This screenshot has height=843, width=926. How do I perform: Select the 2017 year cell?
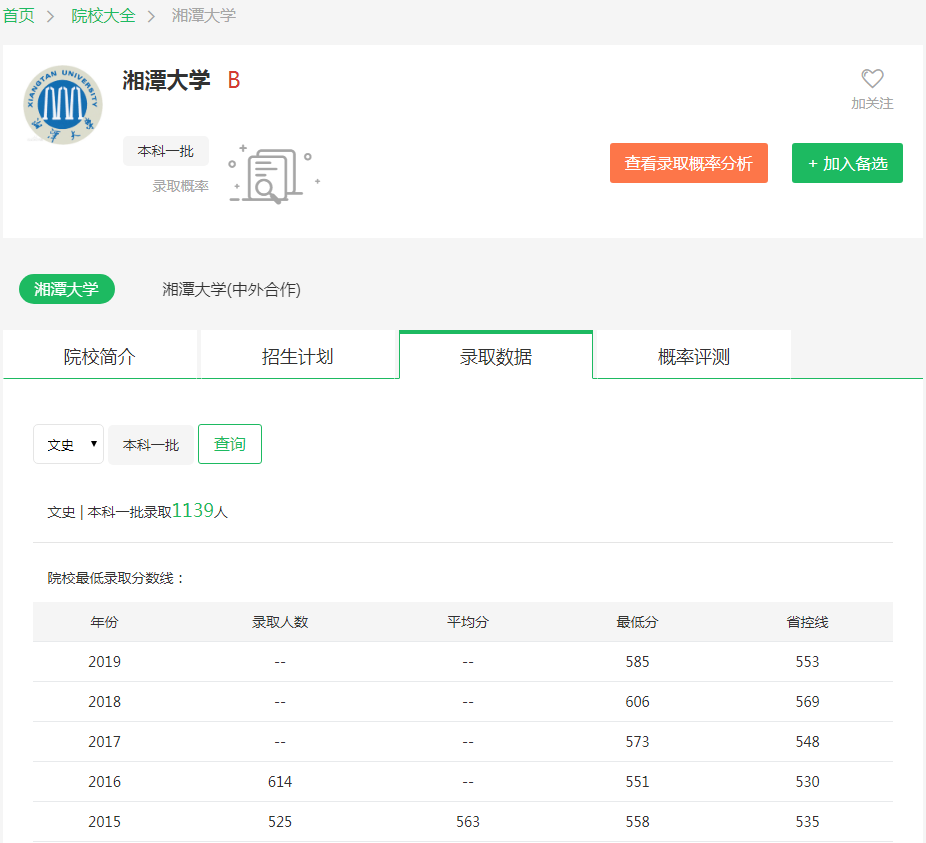point(105,741)
